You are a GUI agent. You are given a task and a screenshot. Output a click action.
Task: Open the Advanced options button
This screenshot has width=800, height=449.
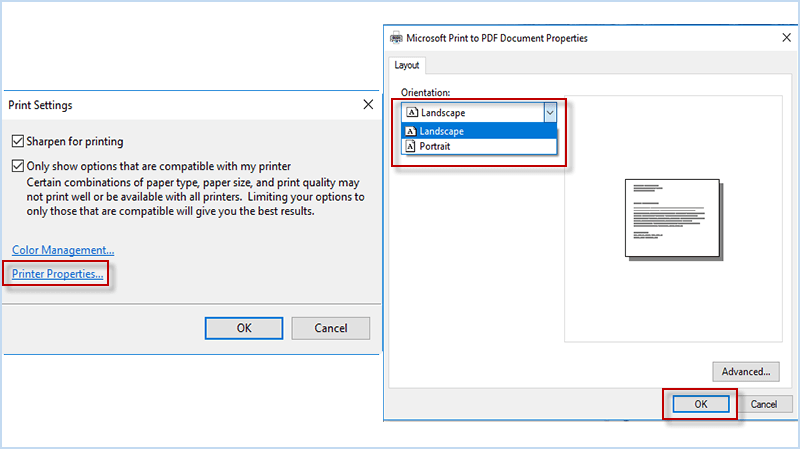(x=746, y=372)
